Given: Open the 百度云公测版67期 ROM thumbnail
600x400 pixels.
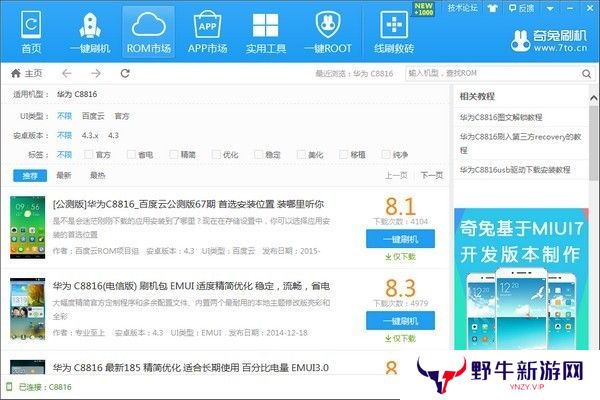Looking at the screenshot, I should (28, 227).
